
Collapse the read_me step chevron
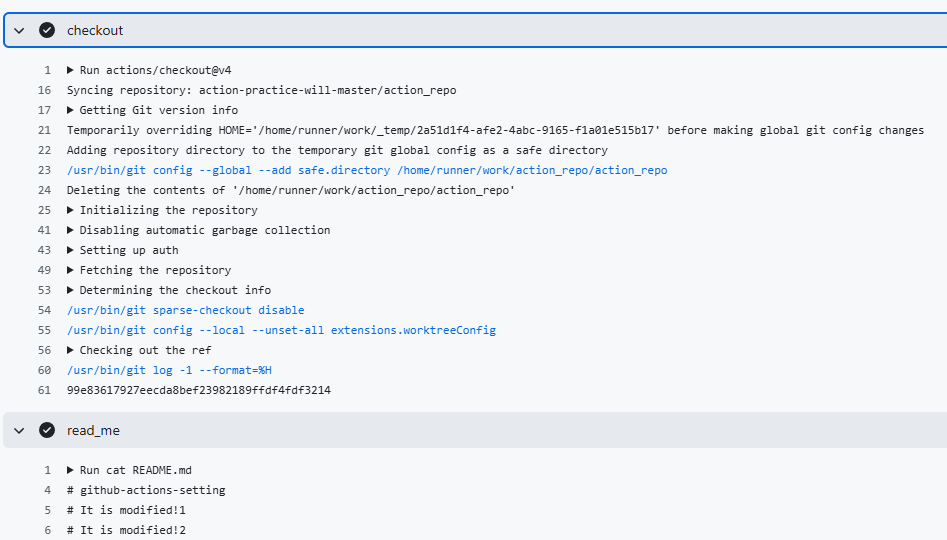tap(19, 430)
